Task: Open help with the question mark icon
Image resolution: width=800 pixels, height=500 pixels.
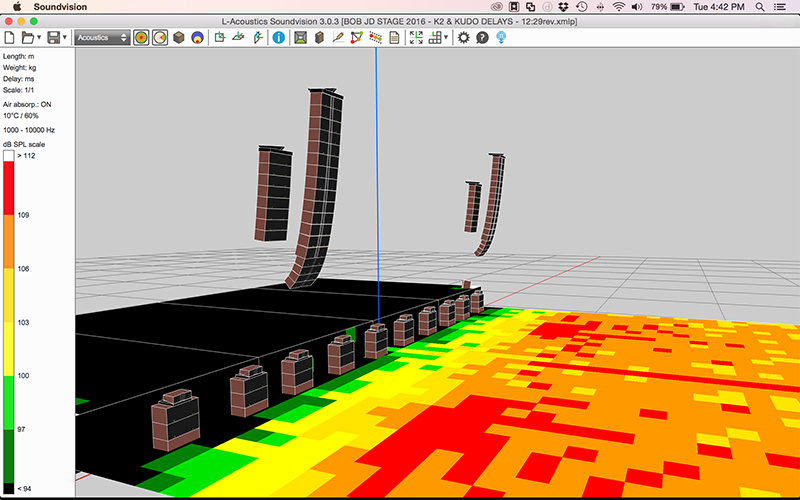Action: tap(482, 38)
